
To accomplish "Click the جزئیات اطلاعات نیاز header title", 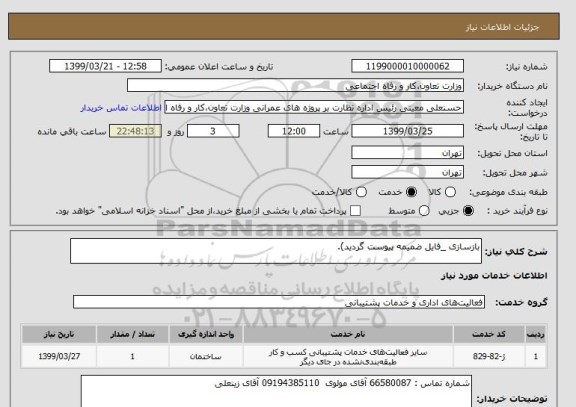I will point(502,28).
